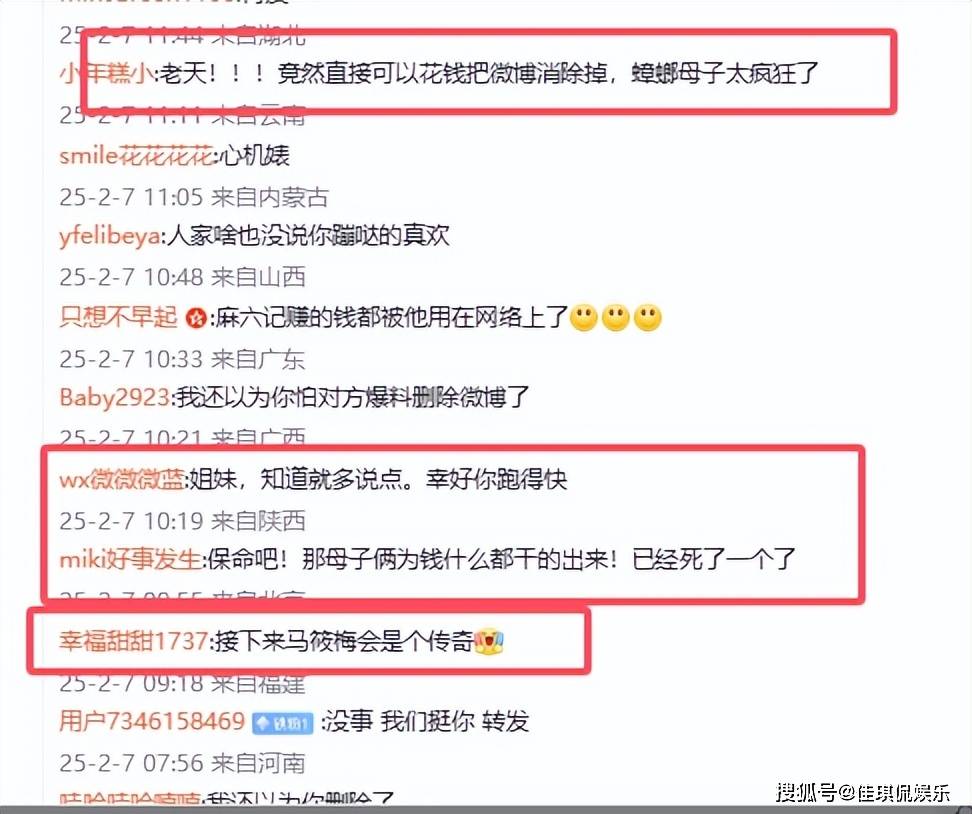The width and height of the screenshot is (972, 814).
Task: Click timestamp 25-2-7 07:56 来自河南
Action: pos(182,763)
